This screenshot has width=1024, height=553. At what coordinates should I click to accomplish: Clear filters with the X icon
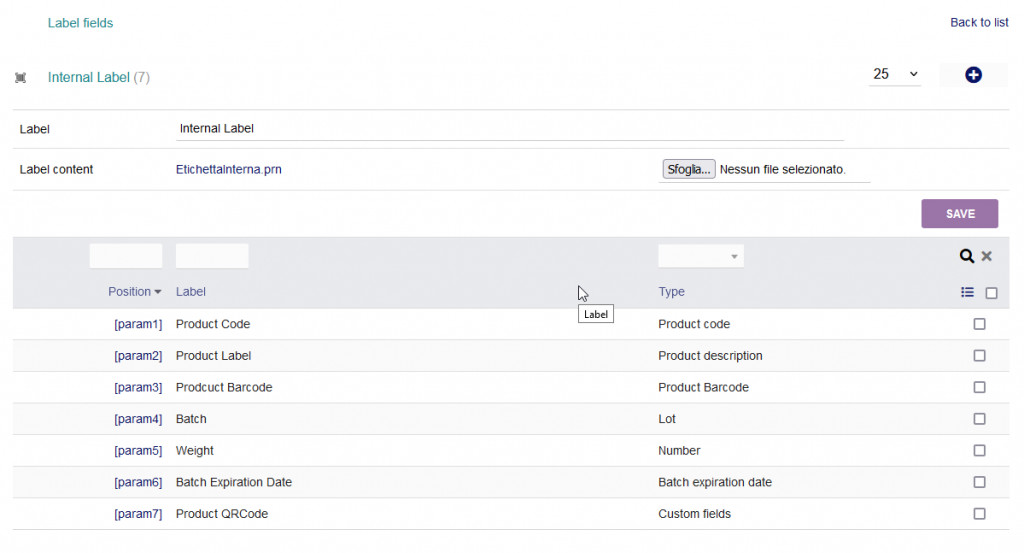[987, 256]
